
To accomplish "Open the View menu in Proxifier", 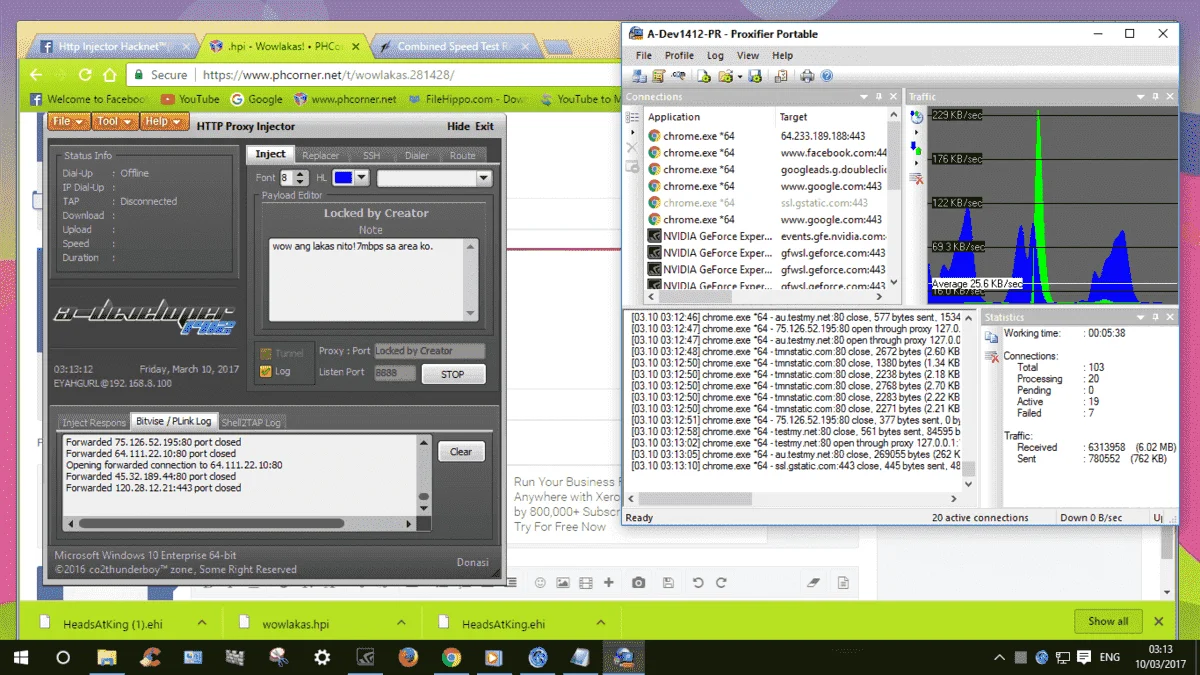I will coord(748,56).
